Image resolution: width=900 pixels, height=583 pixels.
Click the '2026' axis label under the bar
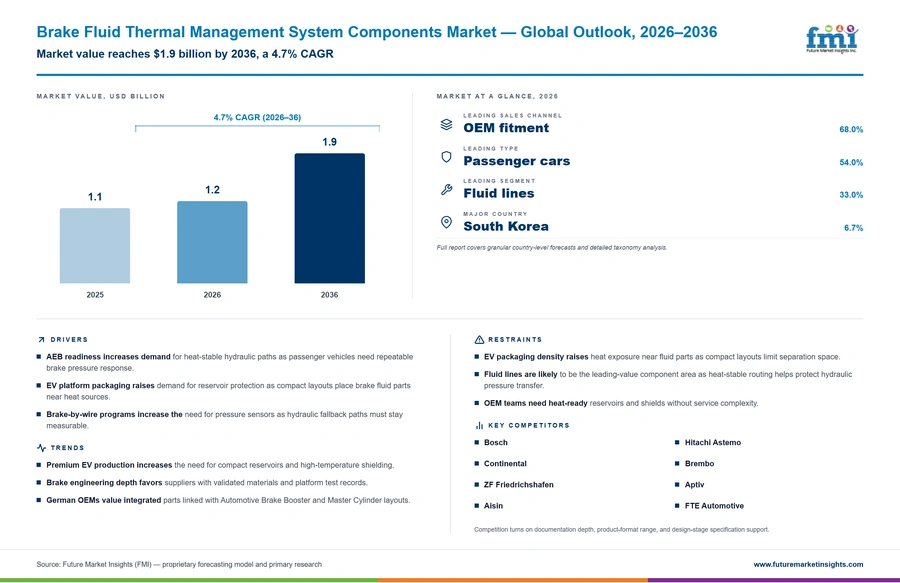pyautogui.click(x=212, y=295)
